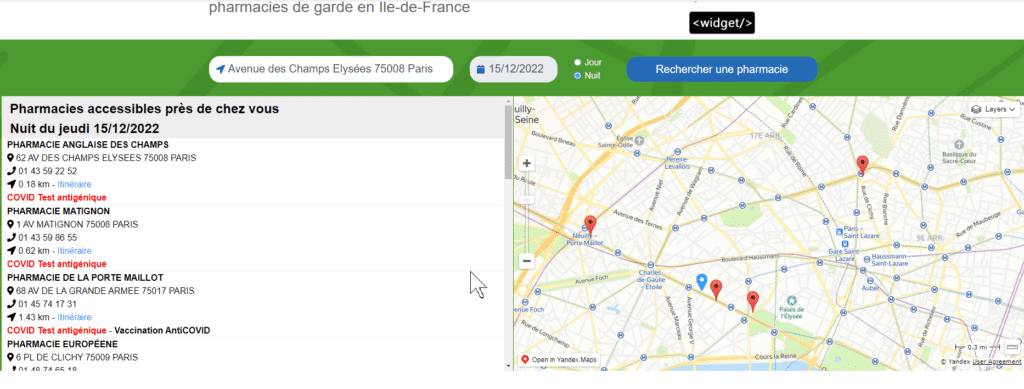Click the map pin icon of Pharmacie Anglaise address
The image size is (1024, 389).
click(x=10, y=158)
